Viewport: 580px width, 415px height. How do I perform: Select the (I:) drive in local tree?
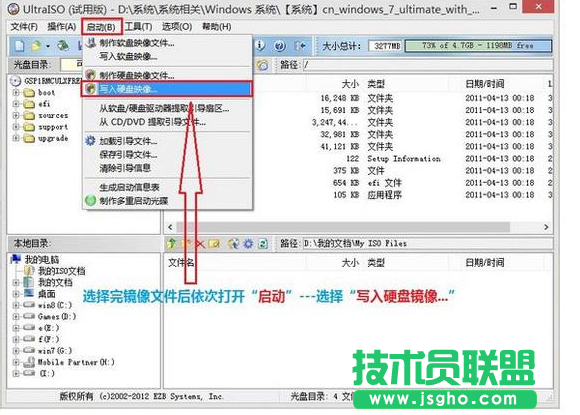point(47,373)
